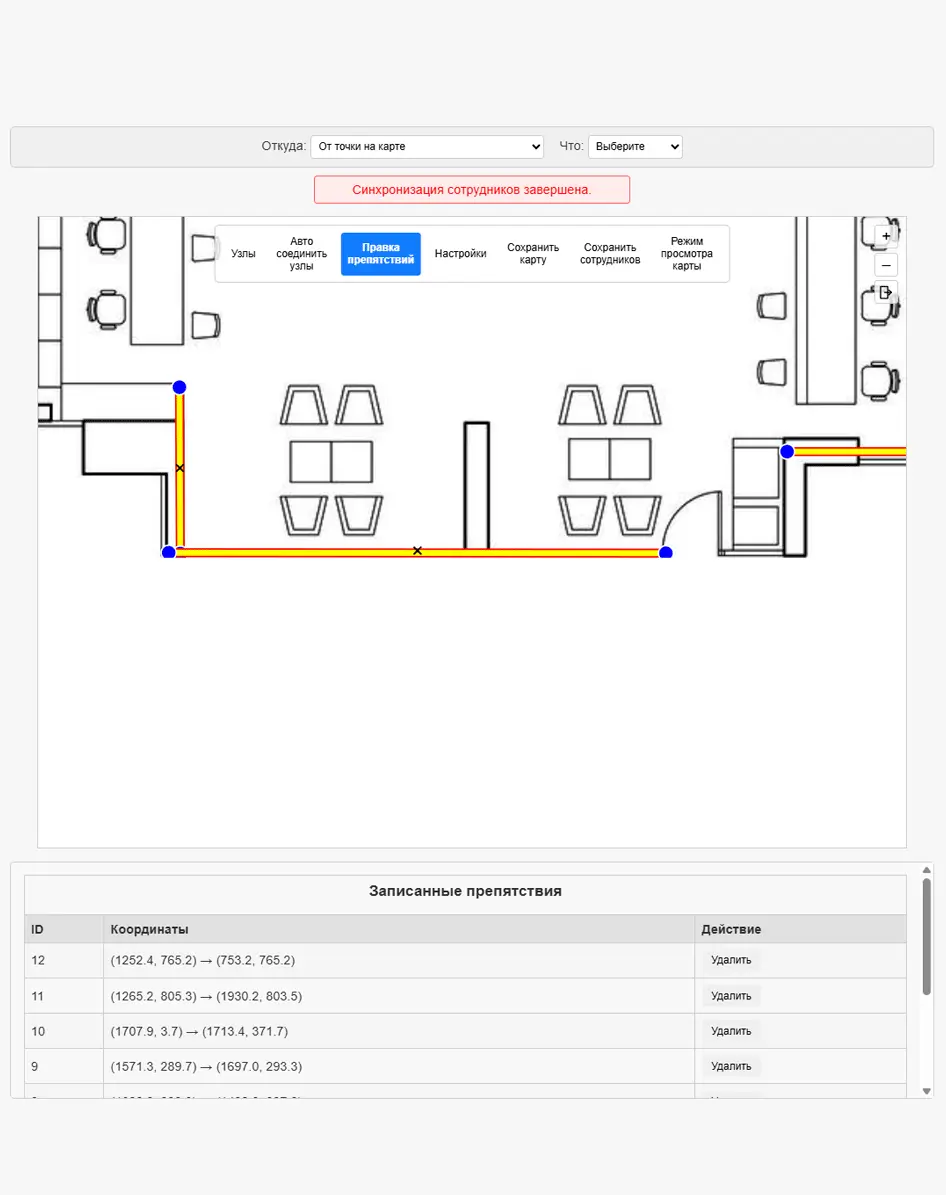The width and height of the screenshot is (946, 1195).
Task: Activate 'Авто соединить узлы'
Action: (301, 254)
